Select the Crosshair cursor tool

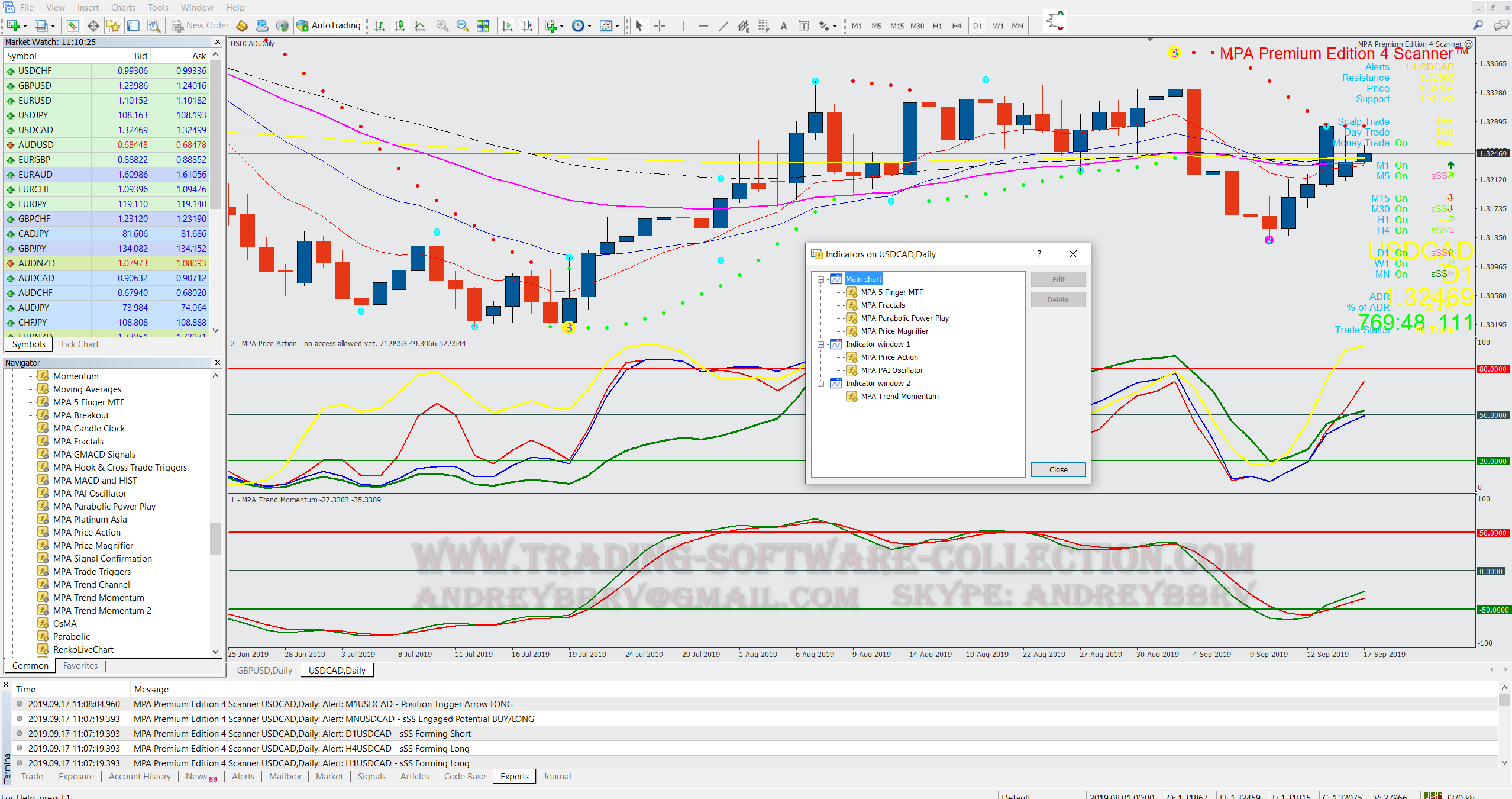pos(659,25)
